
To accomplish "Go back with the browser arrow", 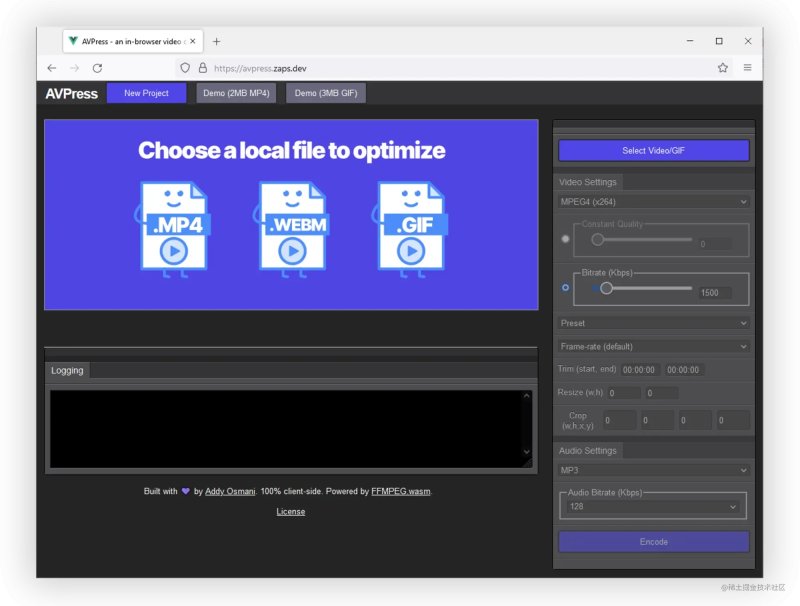I will tap(52, 68).
